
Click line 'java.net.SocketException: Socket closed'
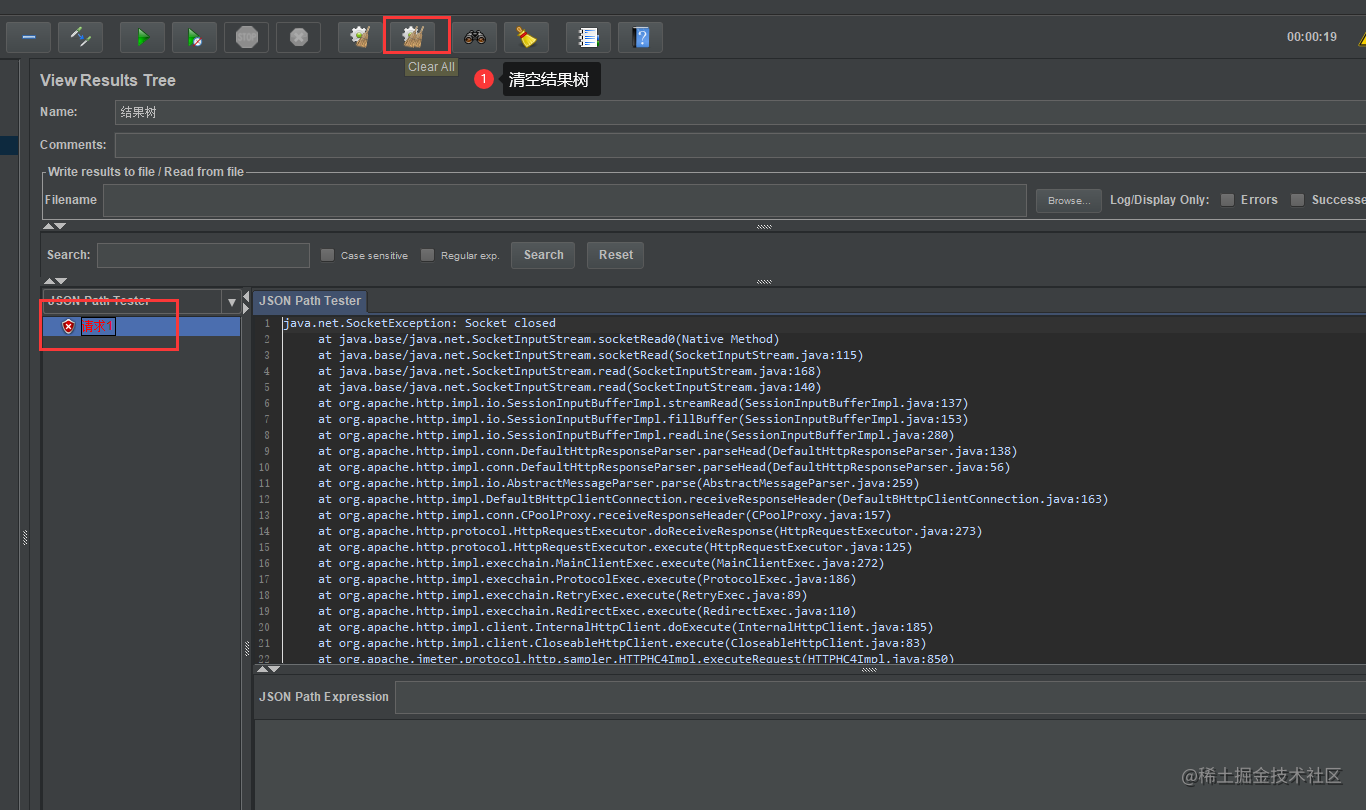pos(419,323)
